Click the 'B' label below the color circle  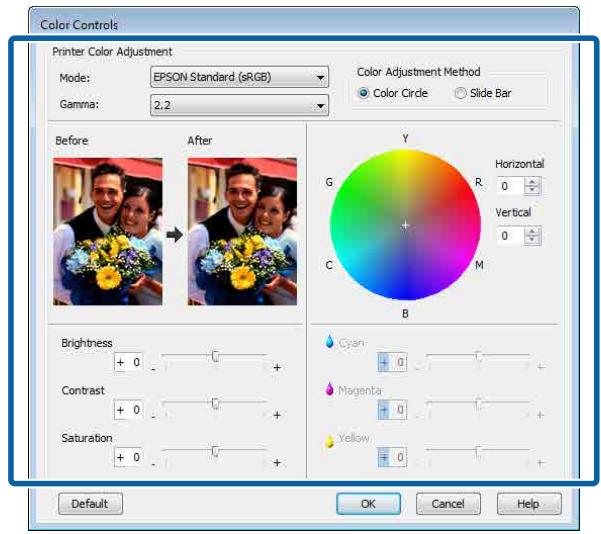[x=405, y=314]
